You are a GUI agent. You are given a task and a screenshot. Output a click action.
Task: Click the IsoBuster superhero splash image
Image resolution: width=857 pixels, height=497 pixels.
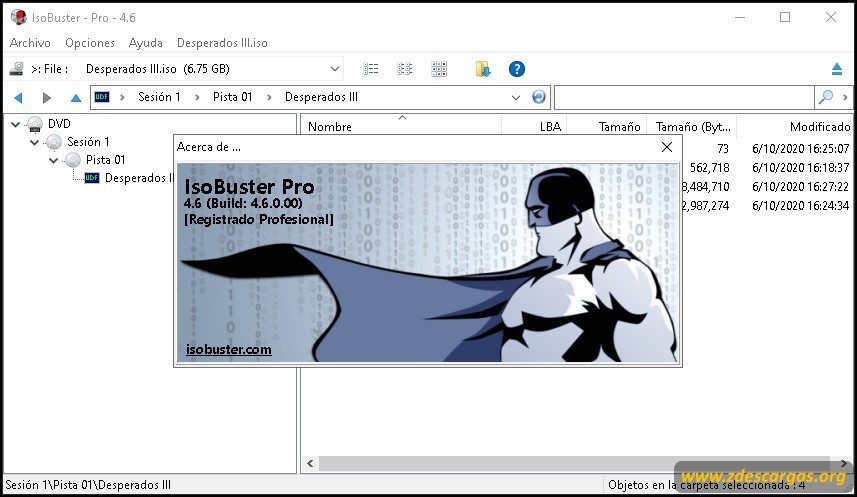(x=428, y=263)
